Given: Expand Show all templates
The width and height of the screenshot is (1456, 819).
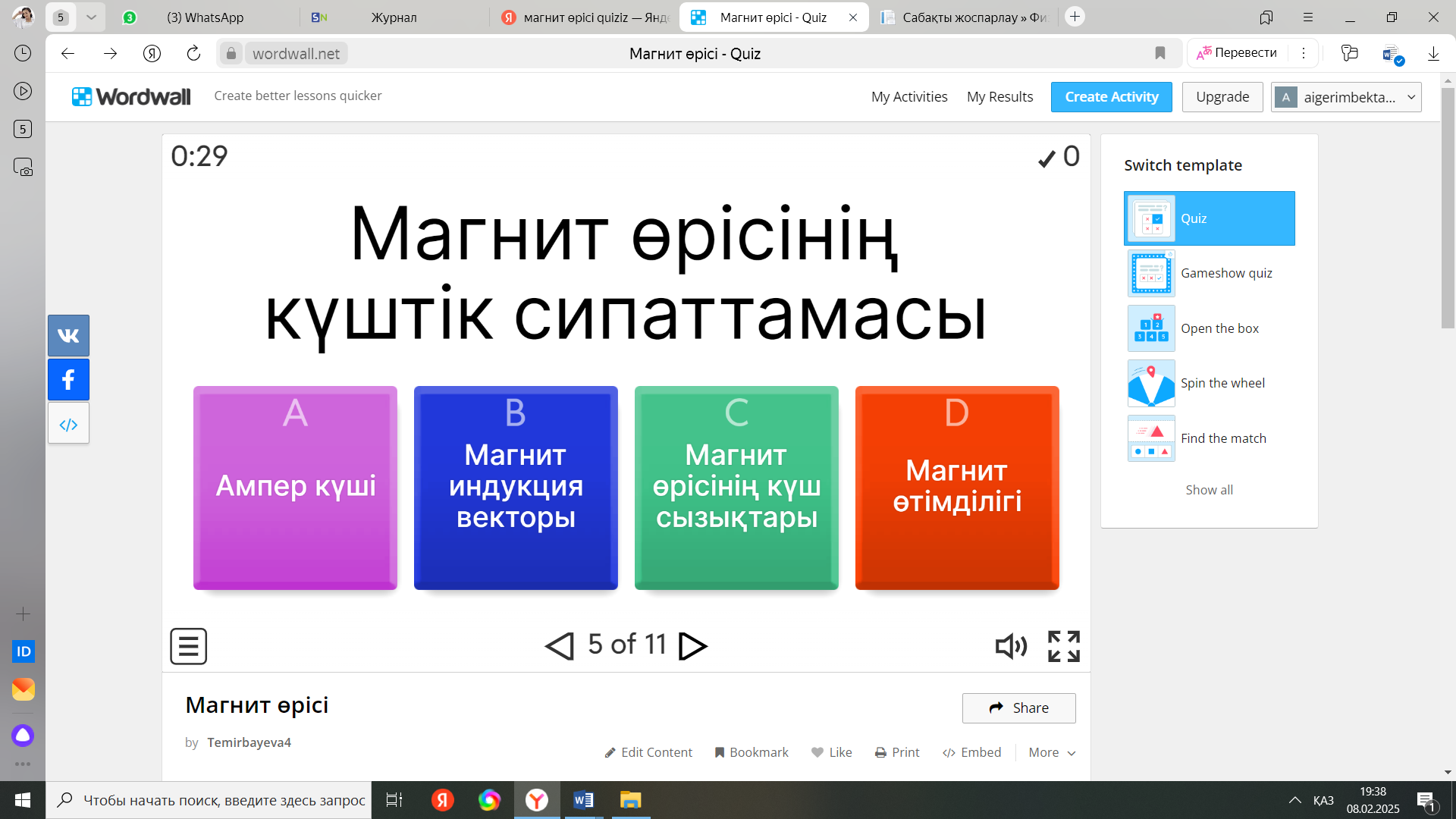Looking at the screenshot, I should point(1209,490).
